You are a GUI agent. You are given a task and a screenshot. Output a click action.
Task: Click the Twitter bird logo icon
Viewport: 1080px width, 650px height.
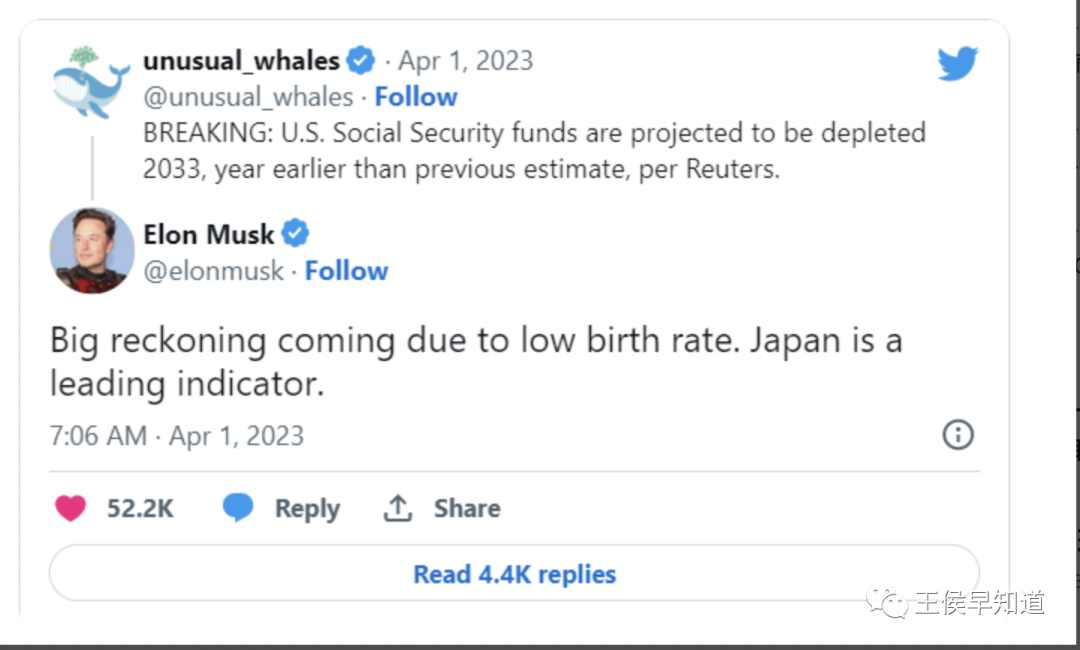(x=957, y=64)
